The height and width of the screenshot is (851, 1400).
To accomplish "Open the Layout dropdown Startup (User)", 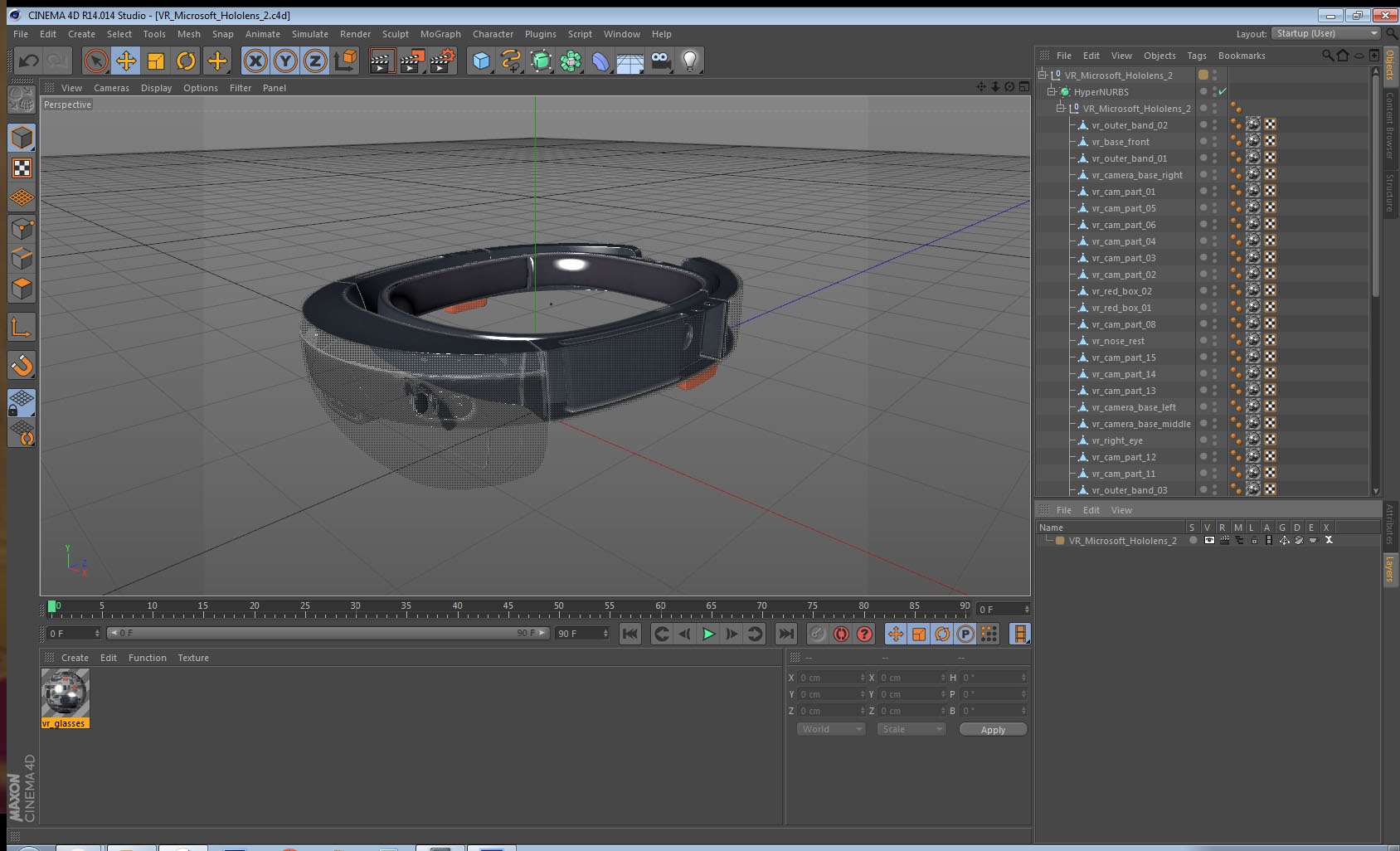I will click(1326, 33).
